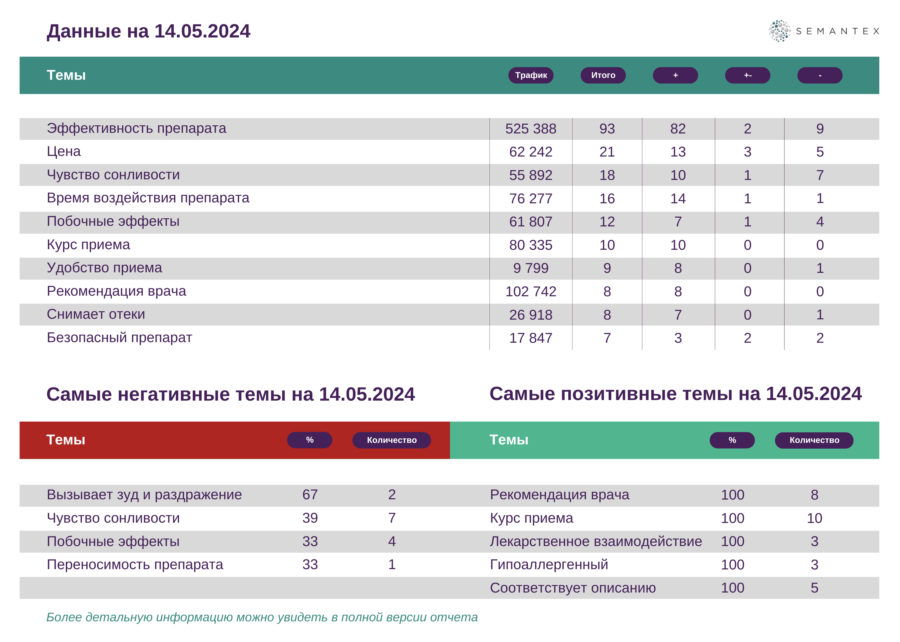This screenshot has height=642, width=900.
Task: Click traffic value '525 388'
Action: pos(531,129)
